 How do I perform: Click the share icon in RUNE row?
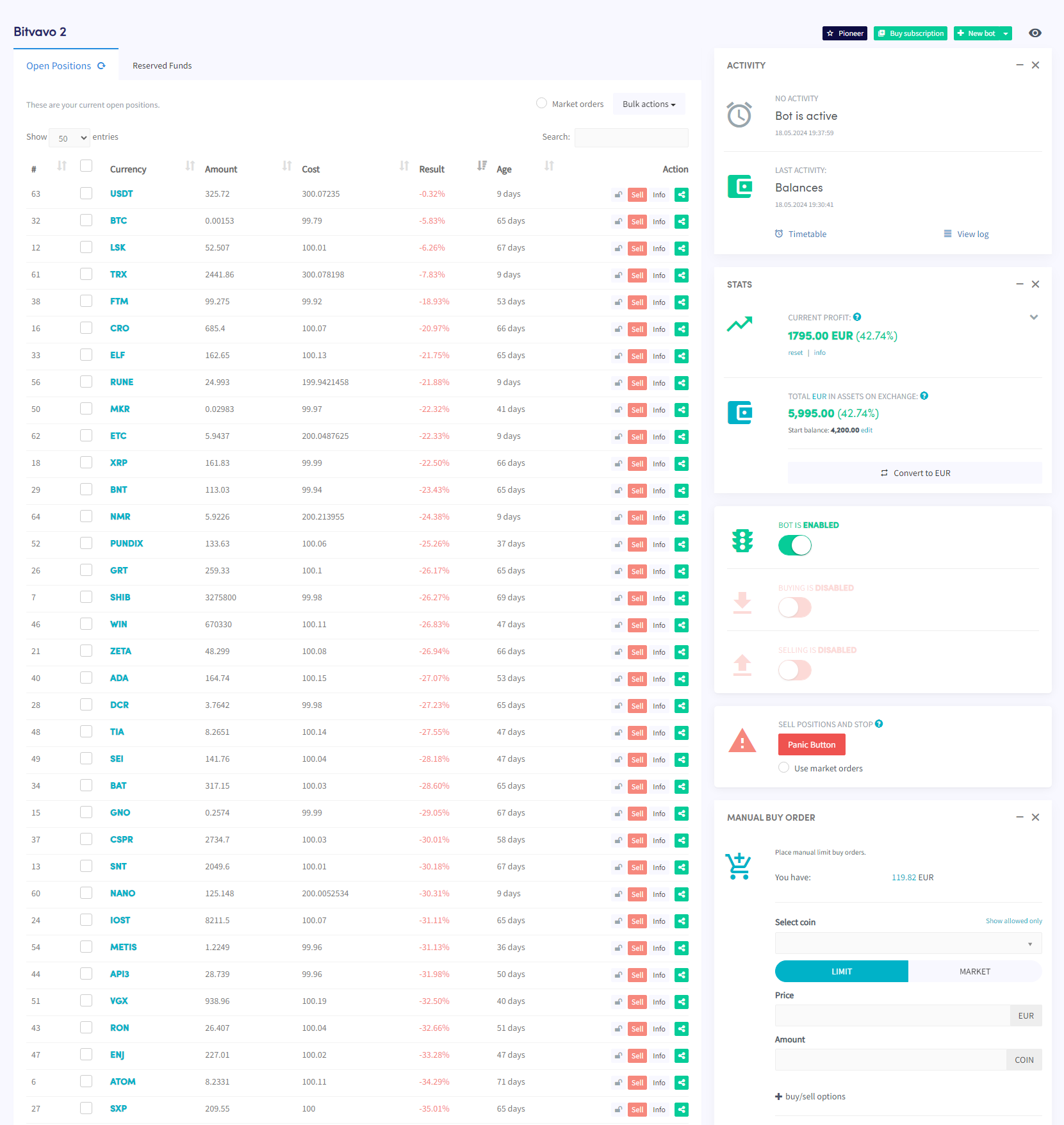682,383
